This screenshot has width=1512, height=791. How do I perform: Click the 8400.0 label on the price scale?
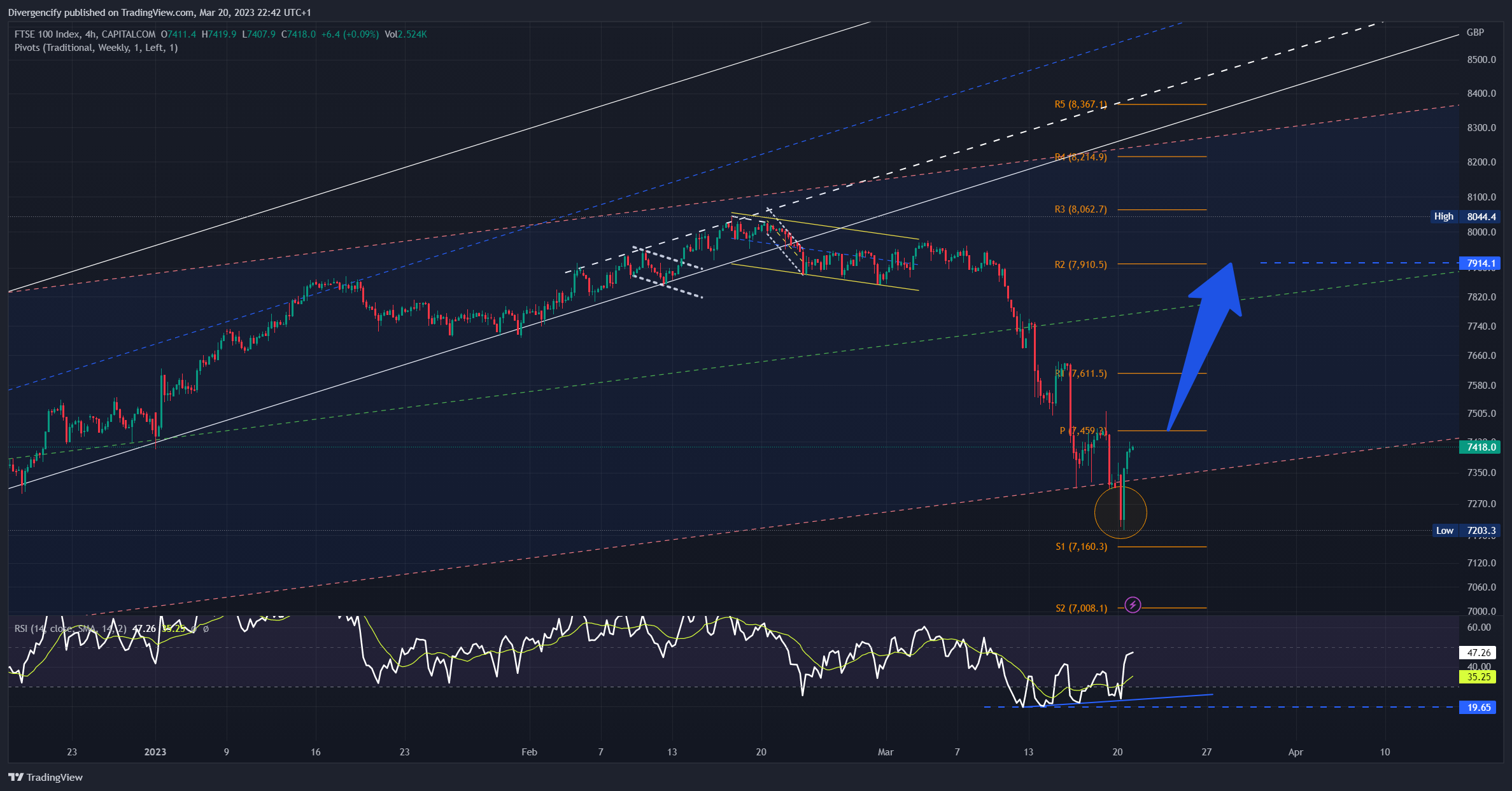[1481, 94]
